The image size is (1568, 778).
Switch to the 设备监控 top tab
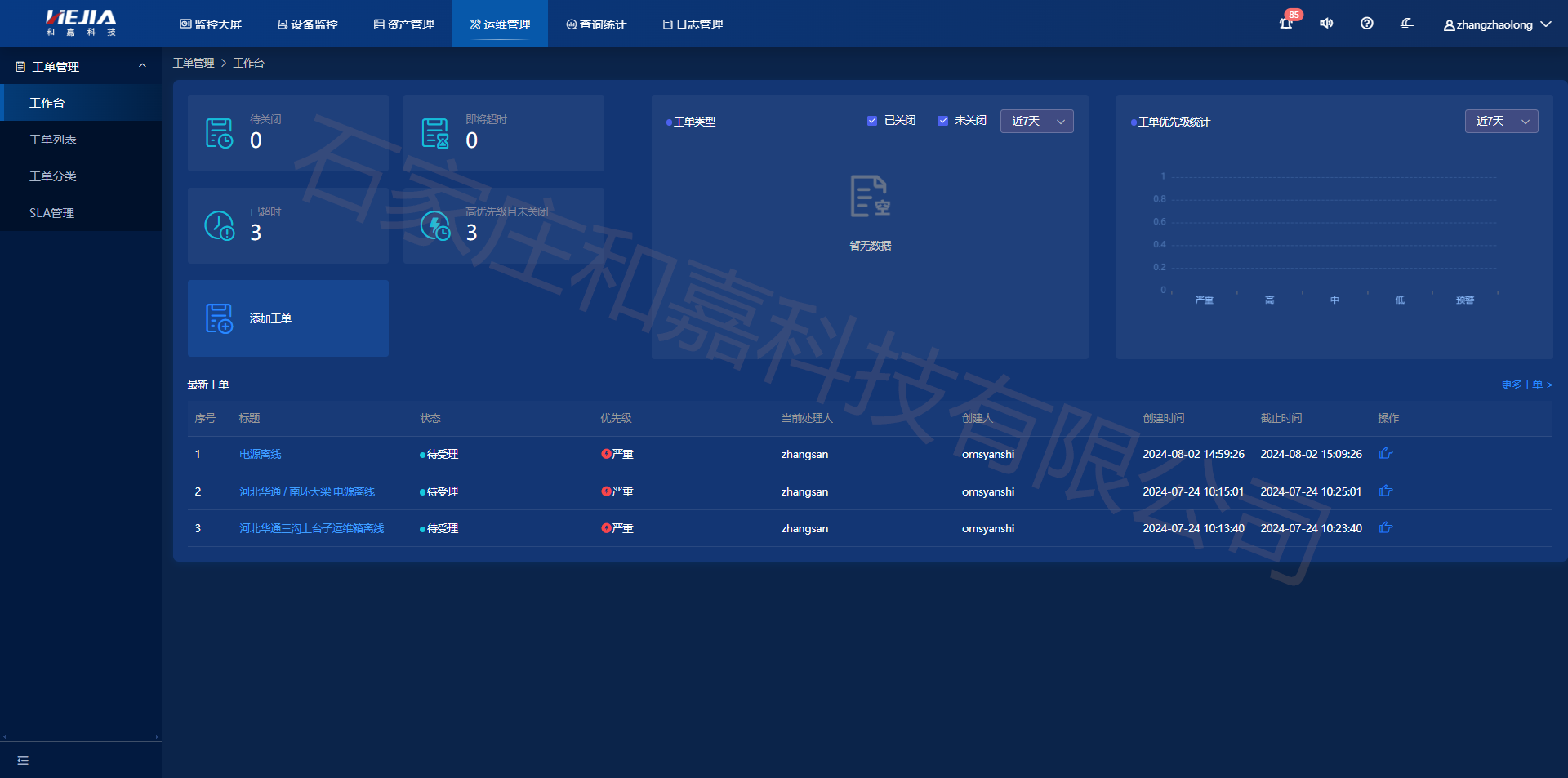308,24
